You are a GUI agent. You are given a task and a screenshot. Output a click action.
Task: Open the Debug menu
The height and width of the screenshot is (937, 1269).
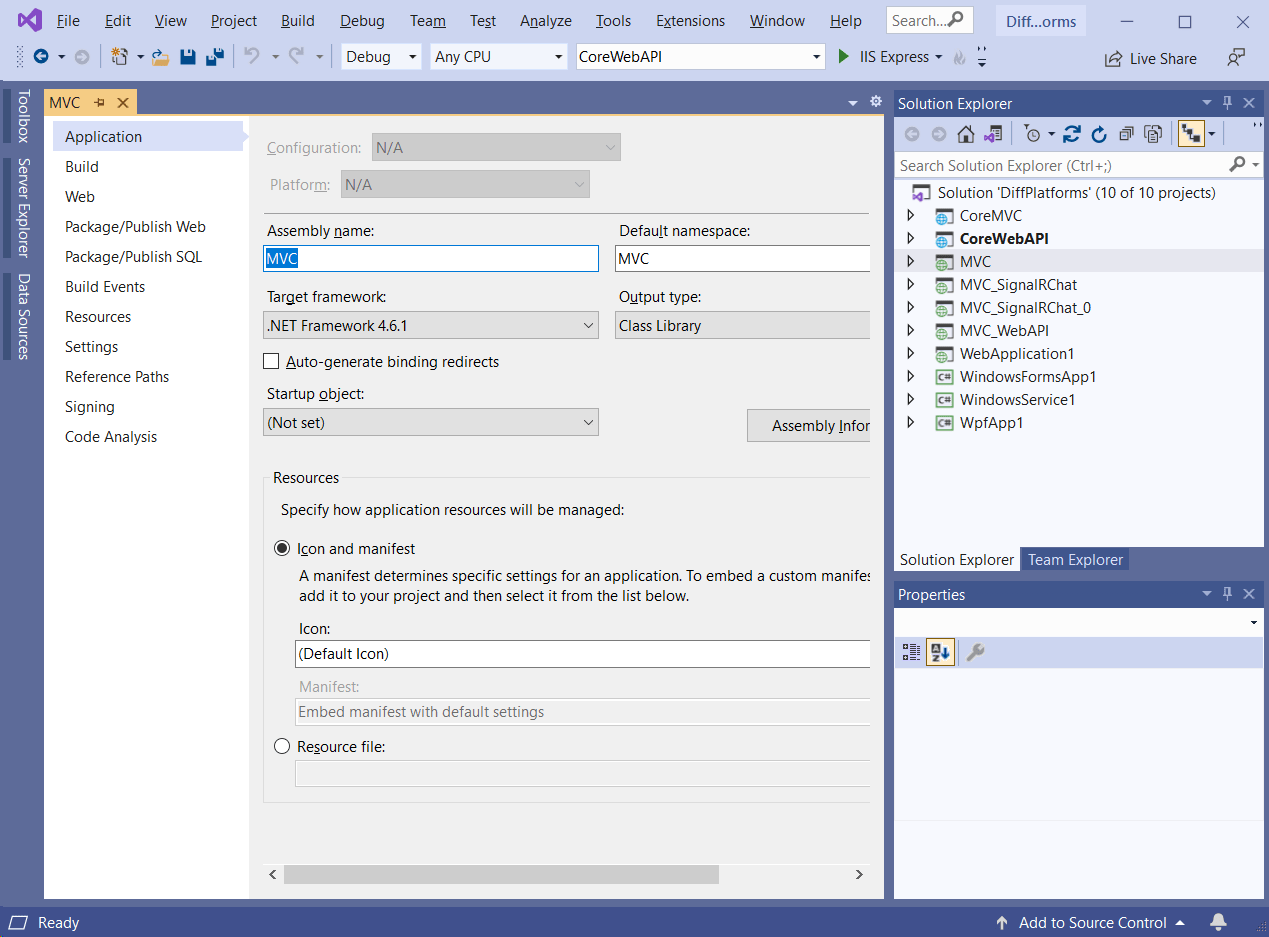point(362,20)
